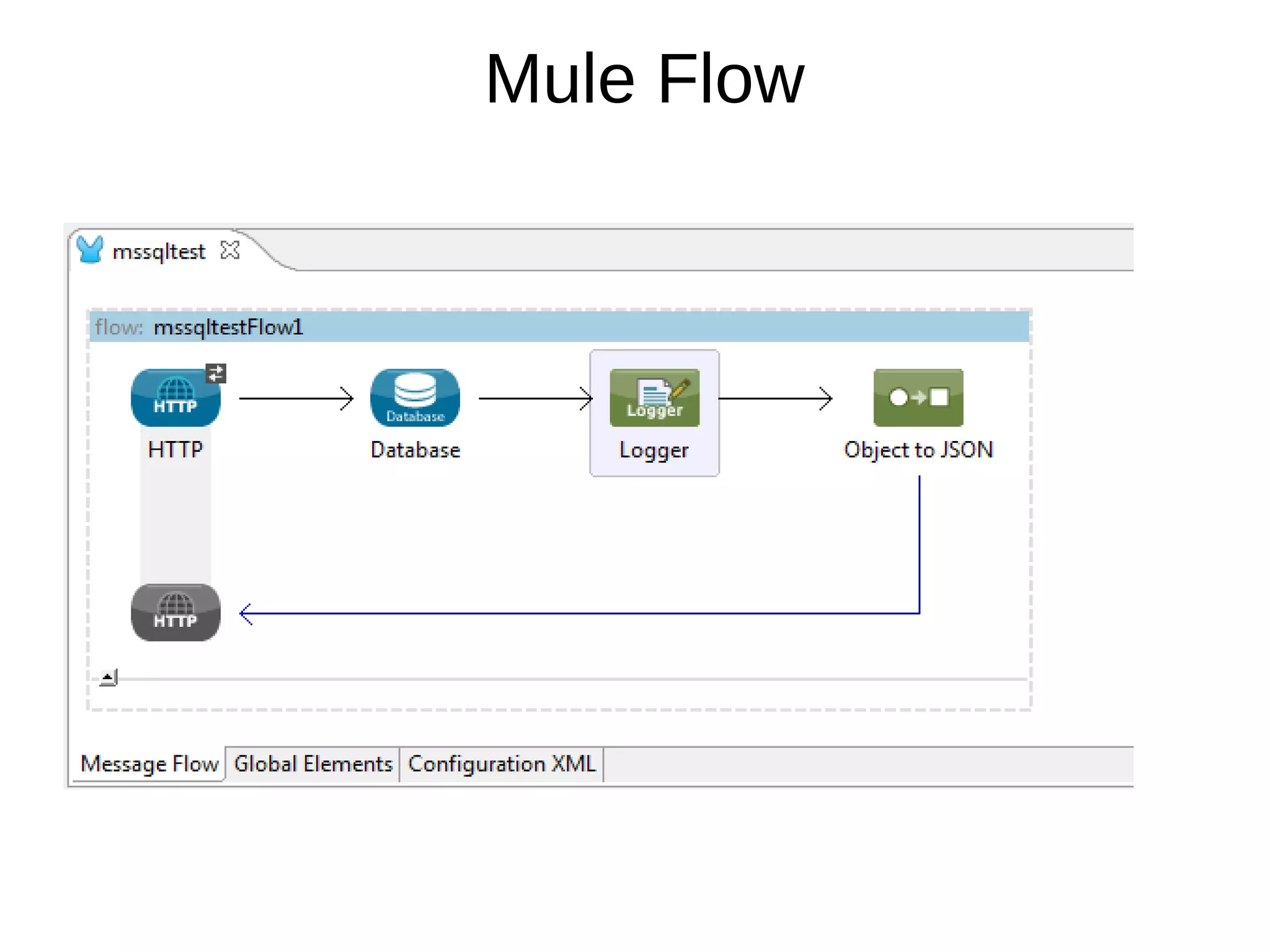Open the Configuration XML tab
Screen dimensions: 1270x952
(502, 764)
